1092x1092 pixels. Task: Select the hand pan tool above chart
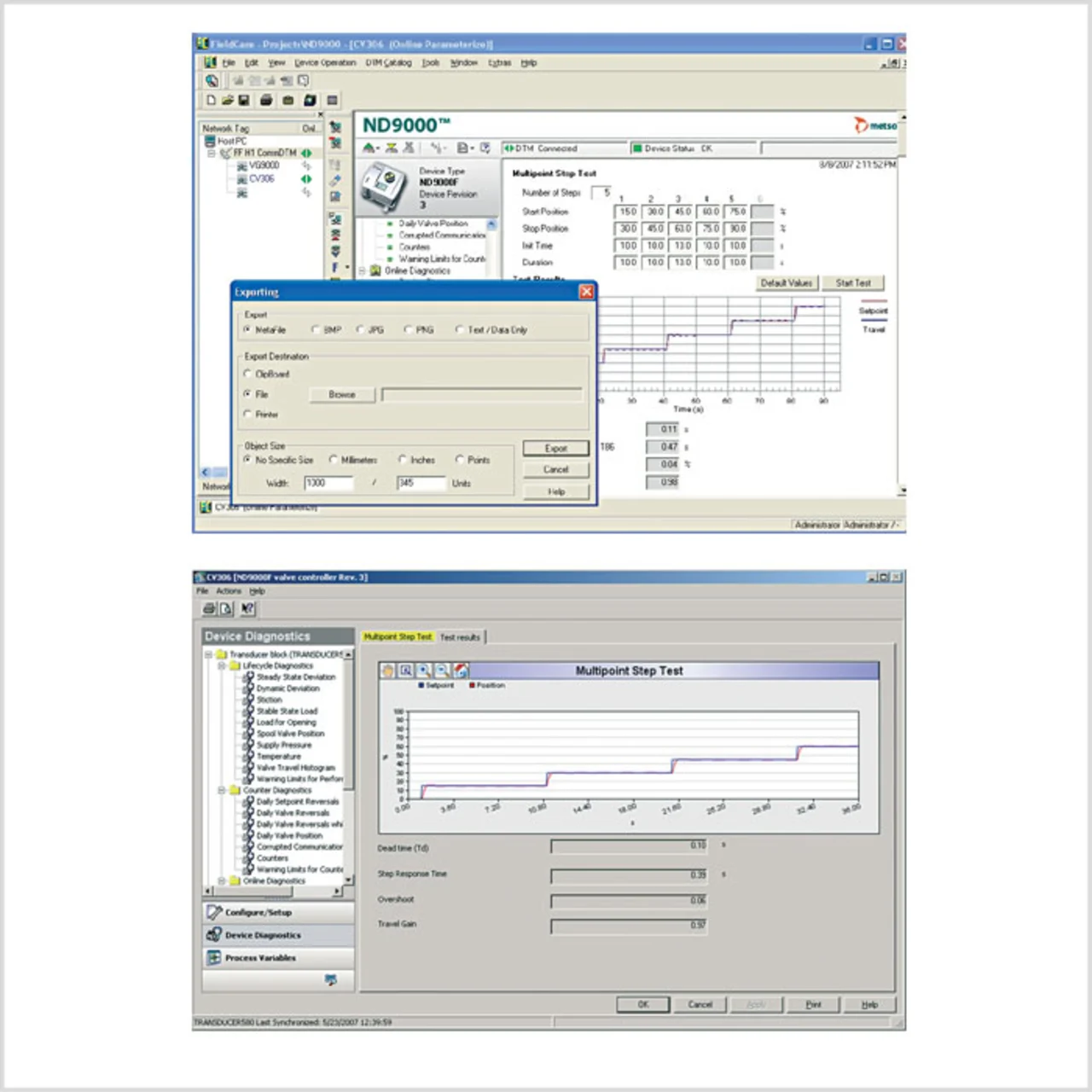[389, 671]
